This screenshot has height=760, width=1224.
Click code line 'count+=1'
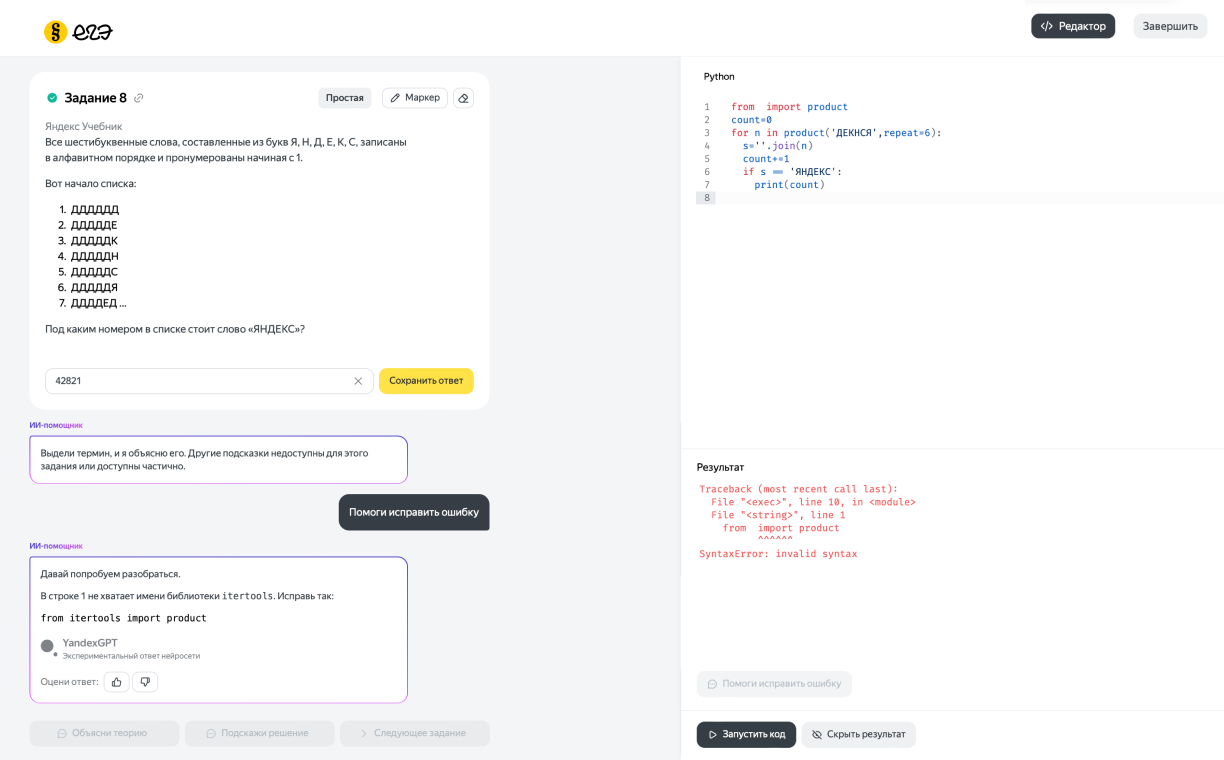point(766,159)
